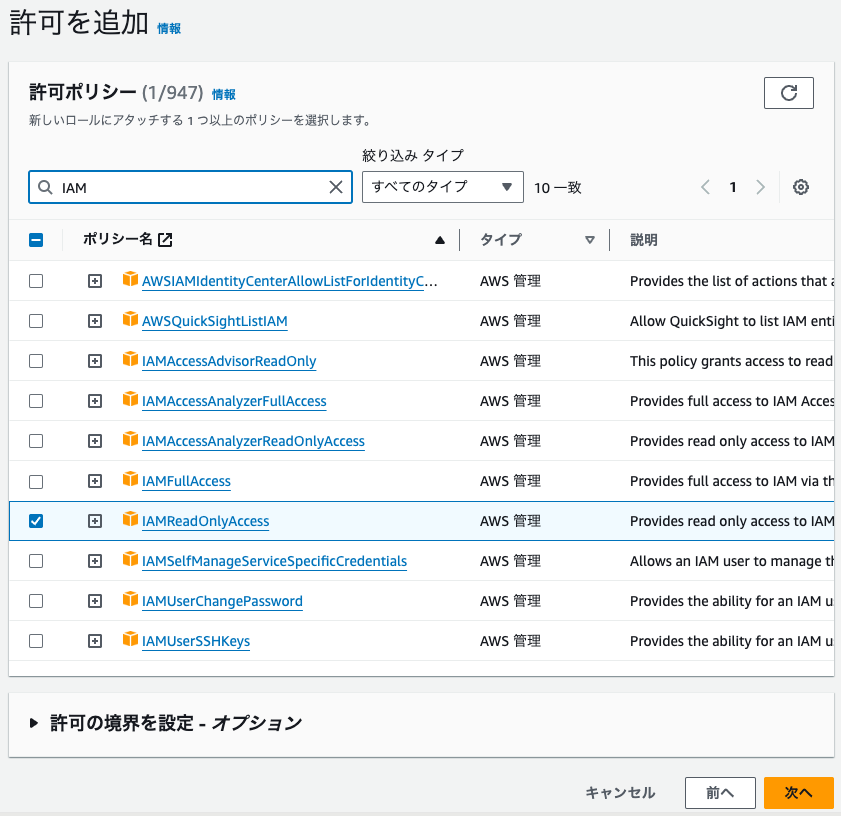Open the すべてのタイプ filter dropdown

(442, 187)
